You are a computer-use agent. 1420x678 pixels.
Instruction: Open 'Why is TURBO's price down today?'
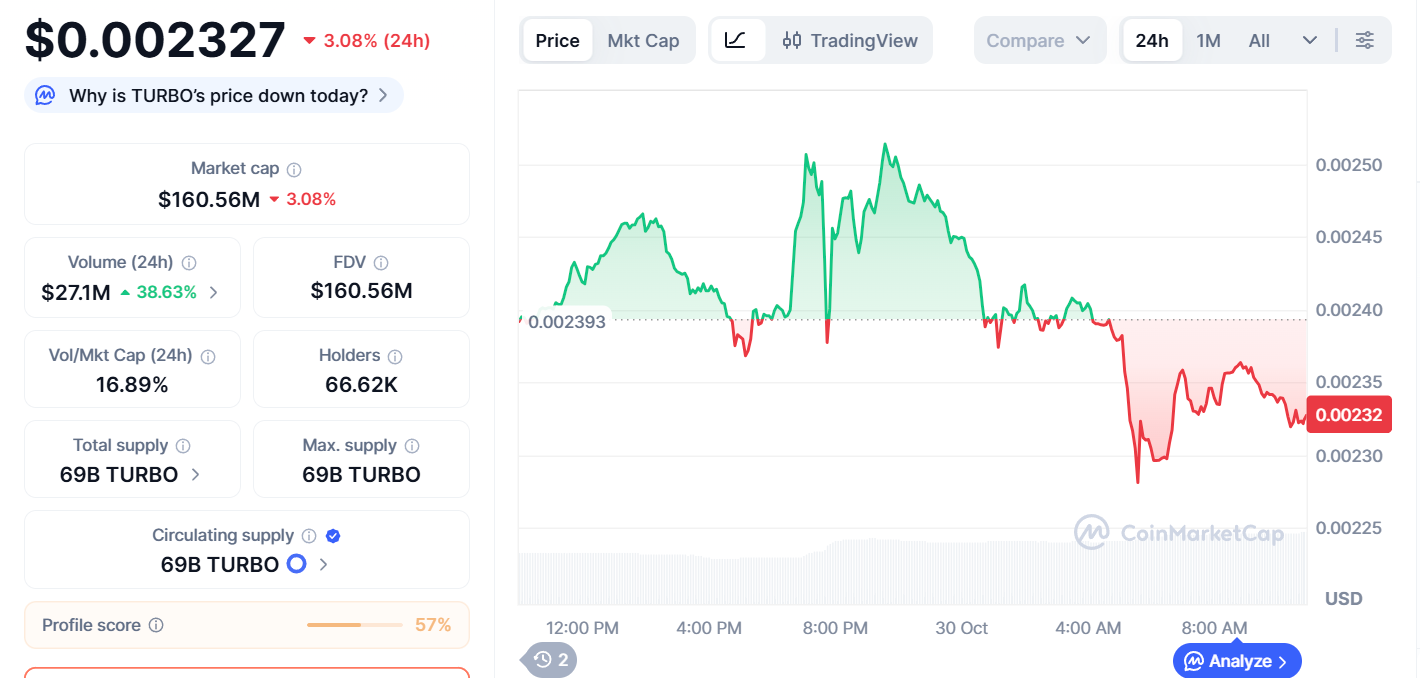214,96
